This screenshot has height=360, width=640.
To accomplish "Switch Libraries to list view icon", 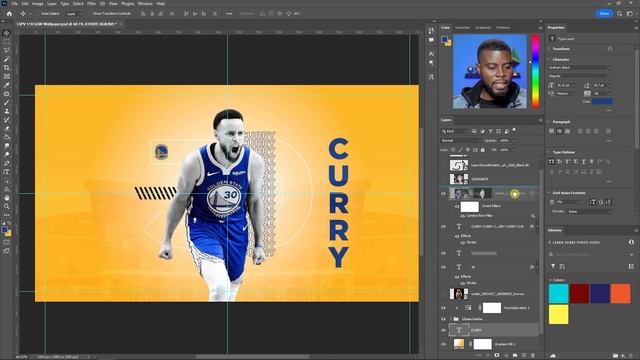I will (631, 267).
